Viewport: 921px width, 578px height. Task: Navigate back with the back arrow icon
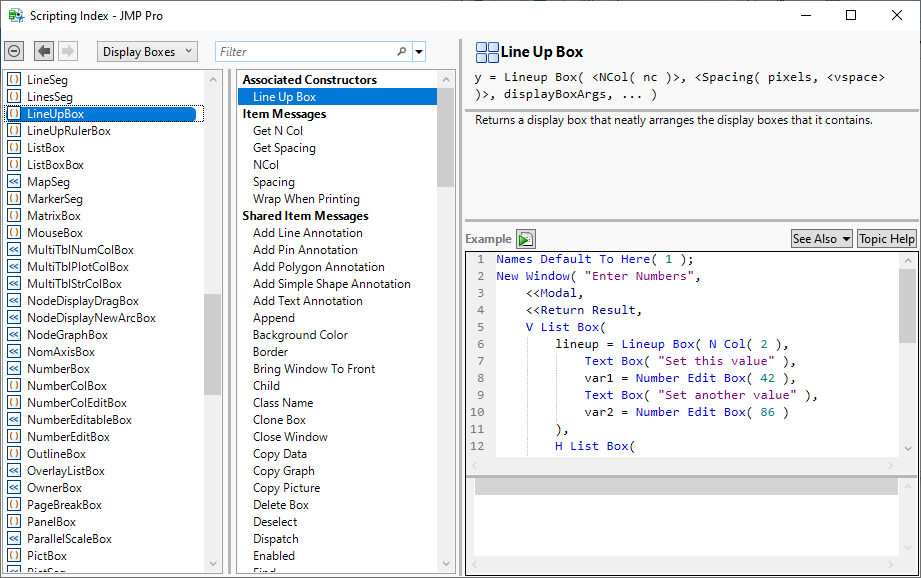[41, 51]
